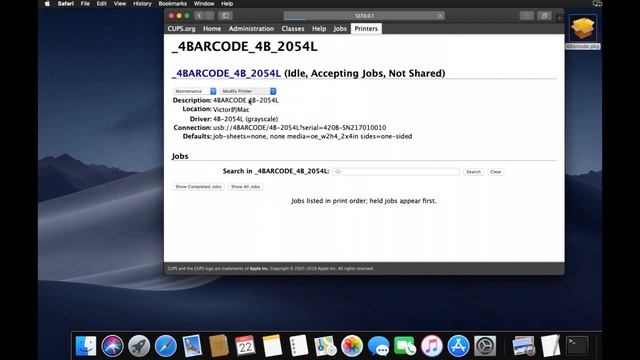640x360 pixels.
Task: Click the Safari share button
Action: pyautogui.click(x=527, y=16)
